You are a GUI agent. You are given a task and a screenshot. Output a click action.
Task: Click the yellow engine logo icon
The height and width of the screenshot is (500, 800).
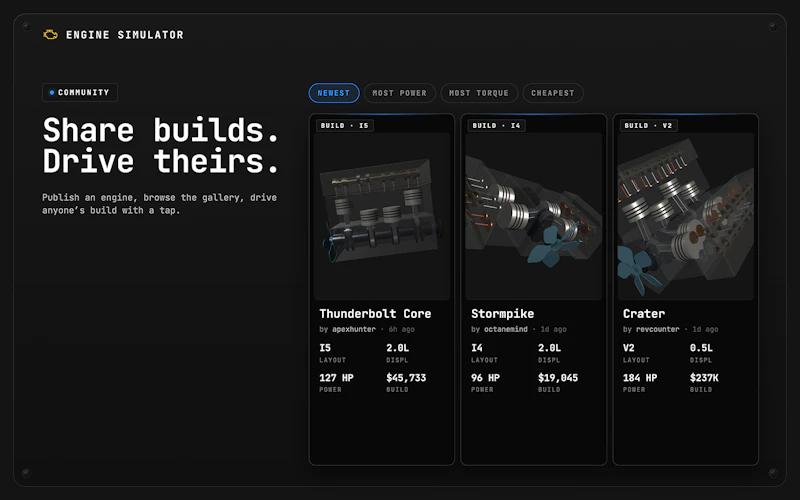pos(50,35)
